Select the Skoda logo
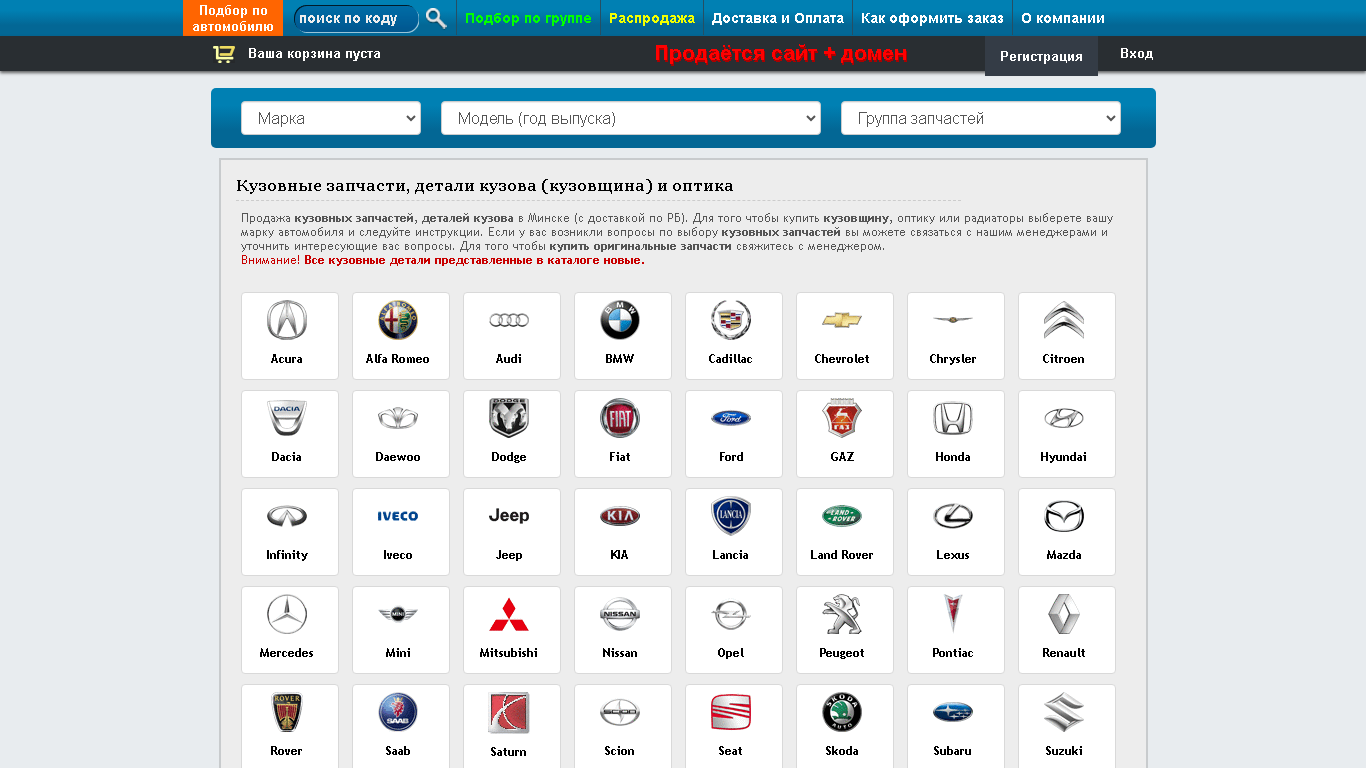The image size is (1366, 768). [842, 712]
